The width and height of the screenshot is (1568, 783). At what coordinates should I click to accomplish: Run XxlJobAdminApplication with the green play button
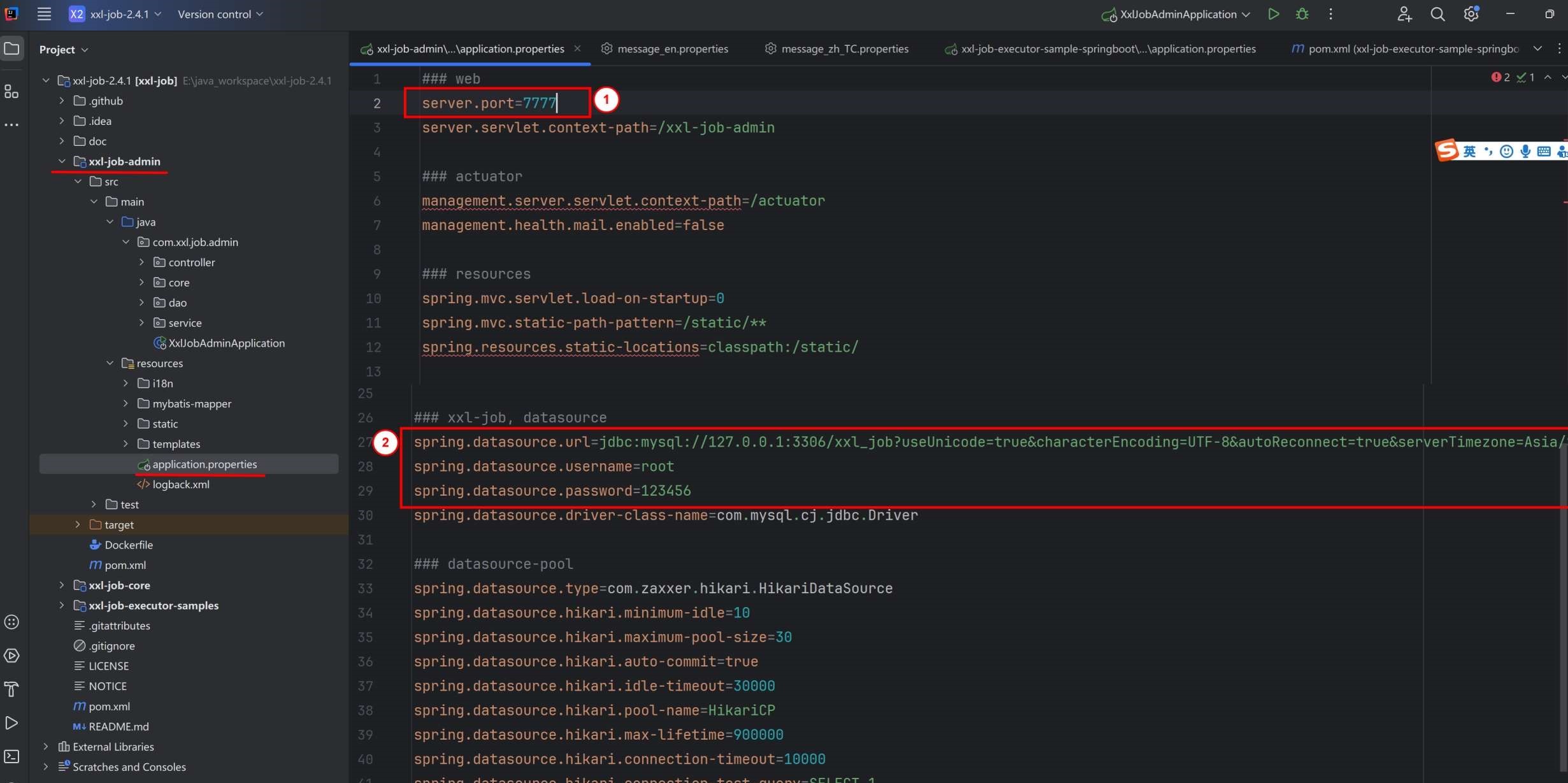coord(1273,14)
